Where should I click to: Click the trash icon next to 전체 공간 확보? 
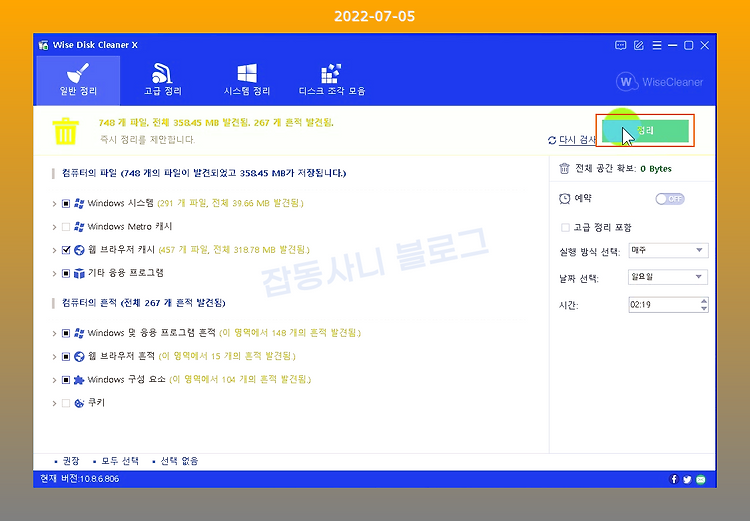click(x=564, y=168)
